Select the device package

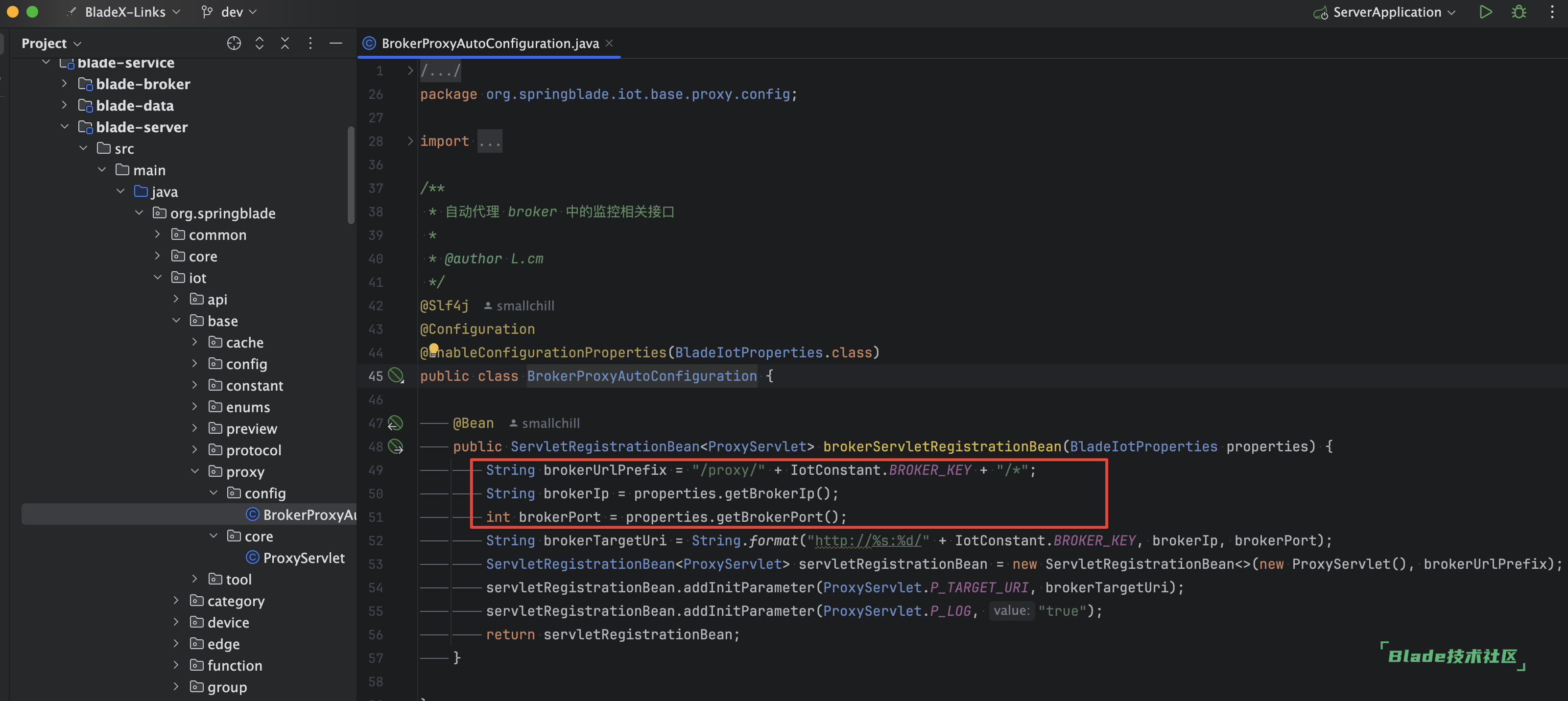(228, 622)
